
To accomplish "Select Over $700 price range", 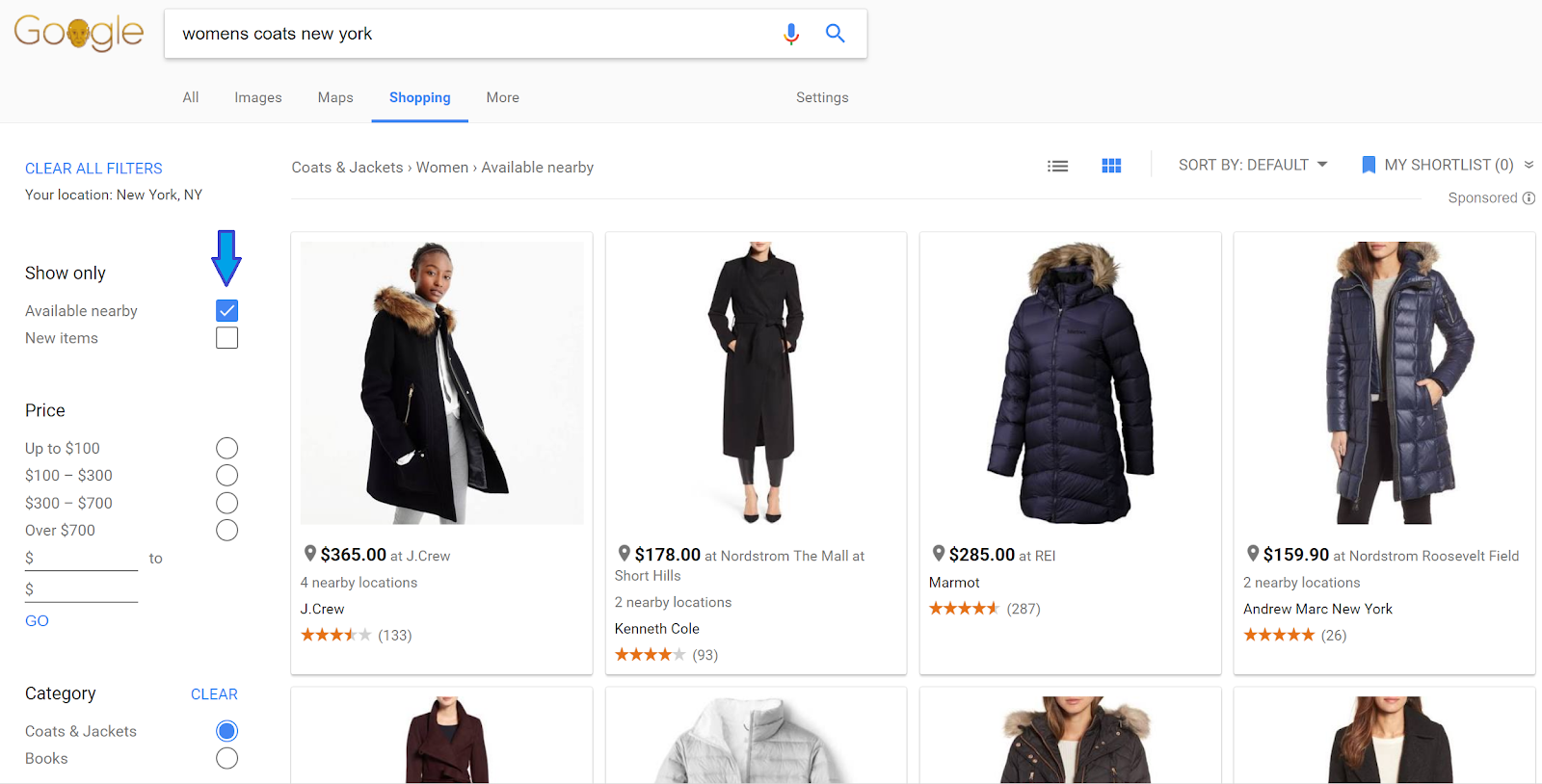I will (226, 530).
